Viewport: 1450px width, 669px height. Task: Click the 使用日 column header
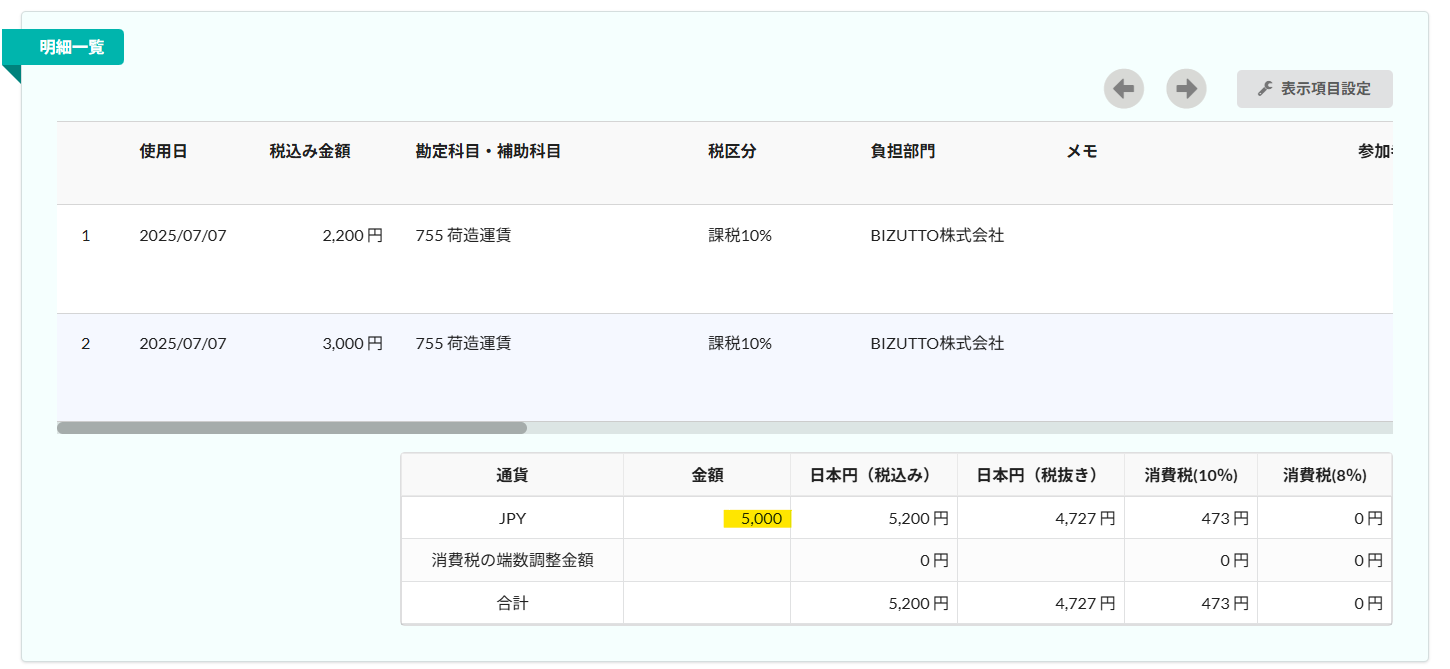(x=163, y=152)
